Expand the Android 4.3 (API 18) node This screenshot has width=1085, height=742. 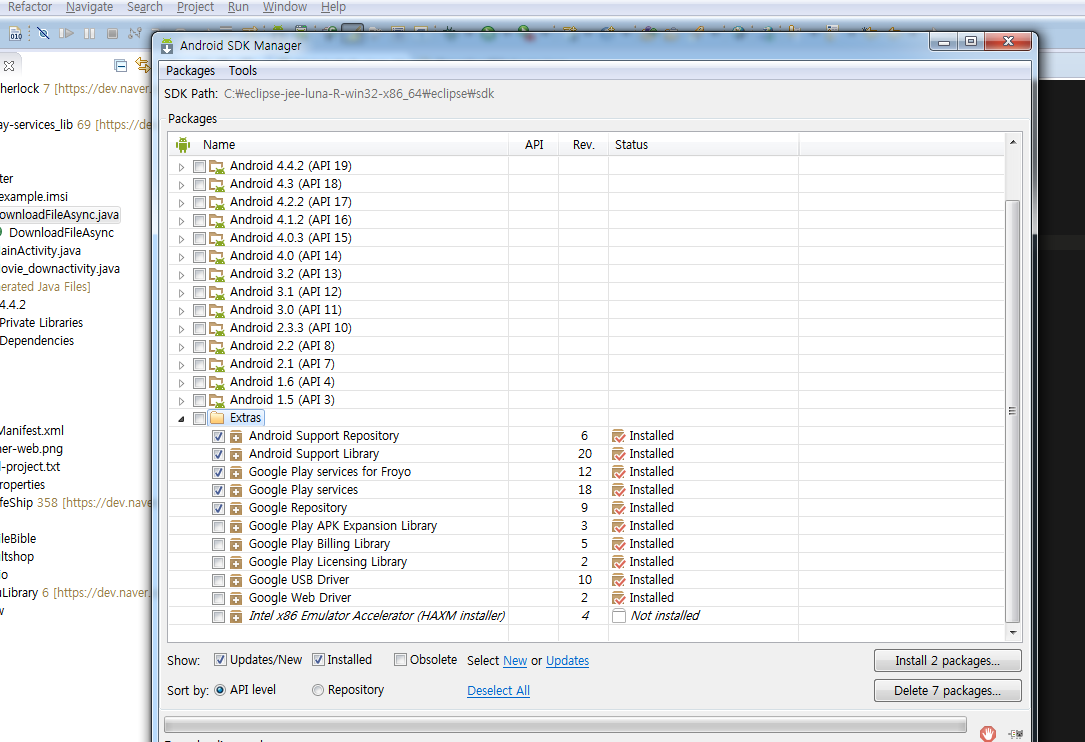181,185
